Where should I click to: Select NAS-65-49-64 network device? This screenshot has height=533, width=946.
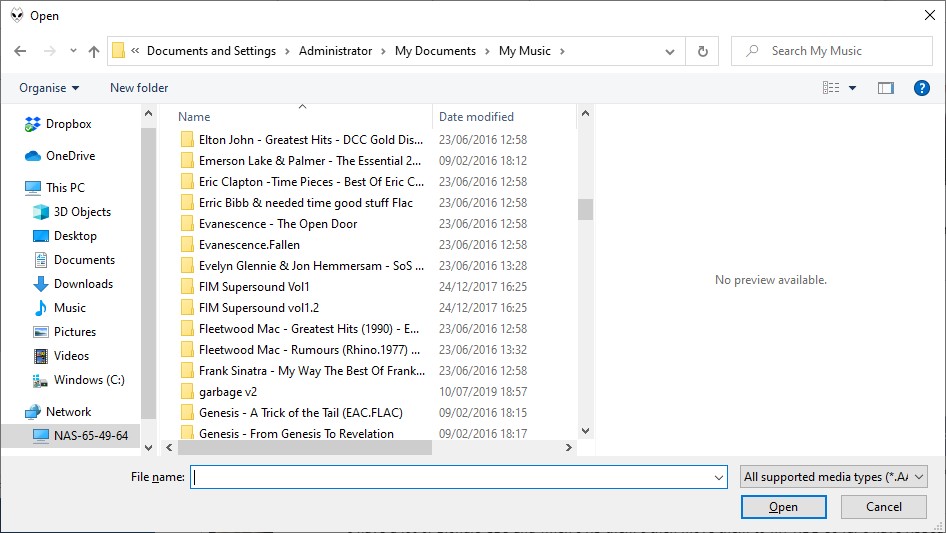point(71,436)
